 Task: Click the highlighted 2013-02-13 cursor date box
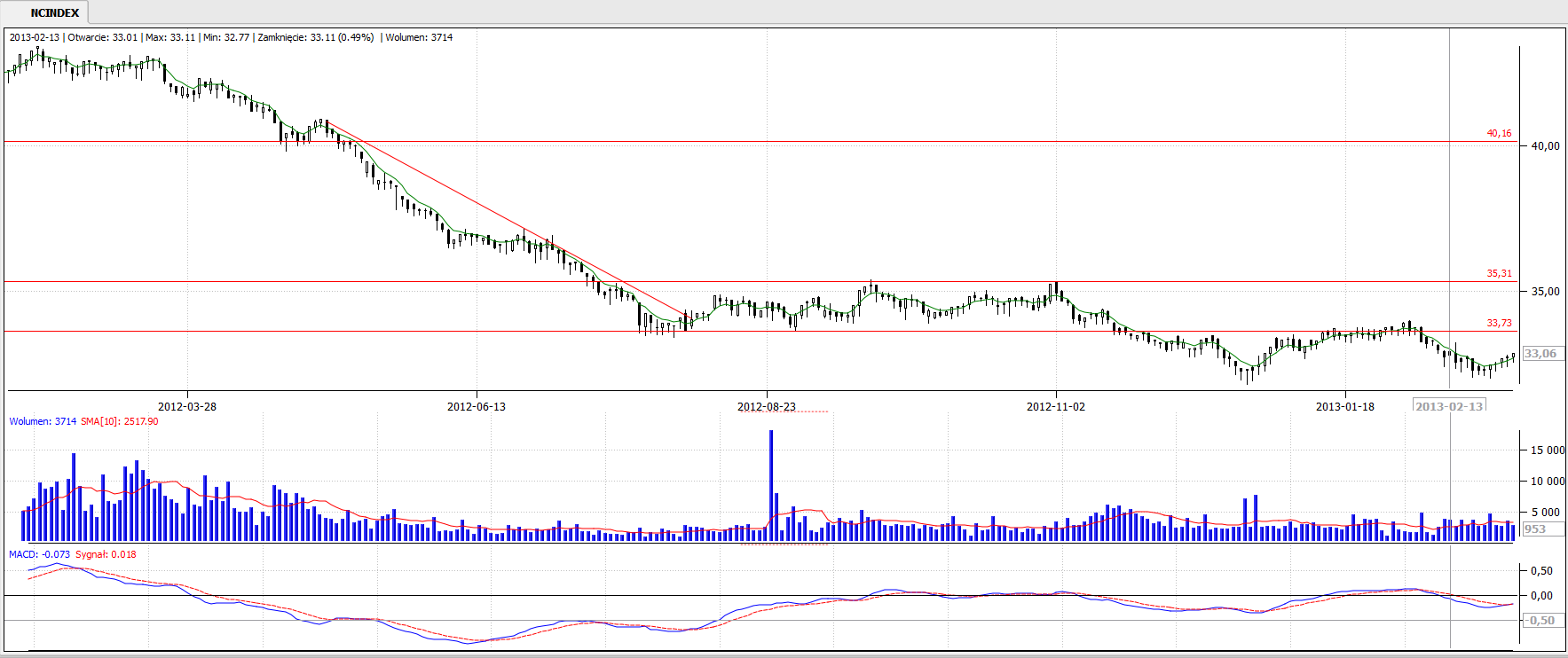coord(1448,406)
